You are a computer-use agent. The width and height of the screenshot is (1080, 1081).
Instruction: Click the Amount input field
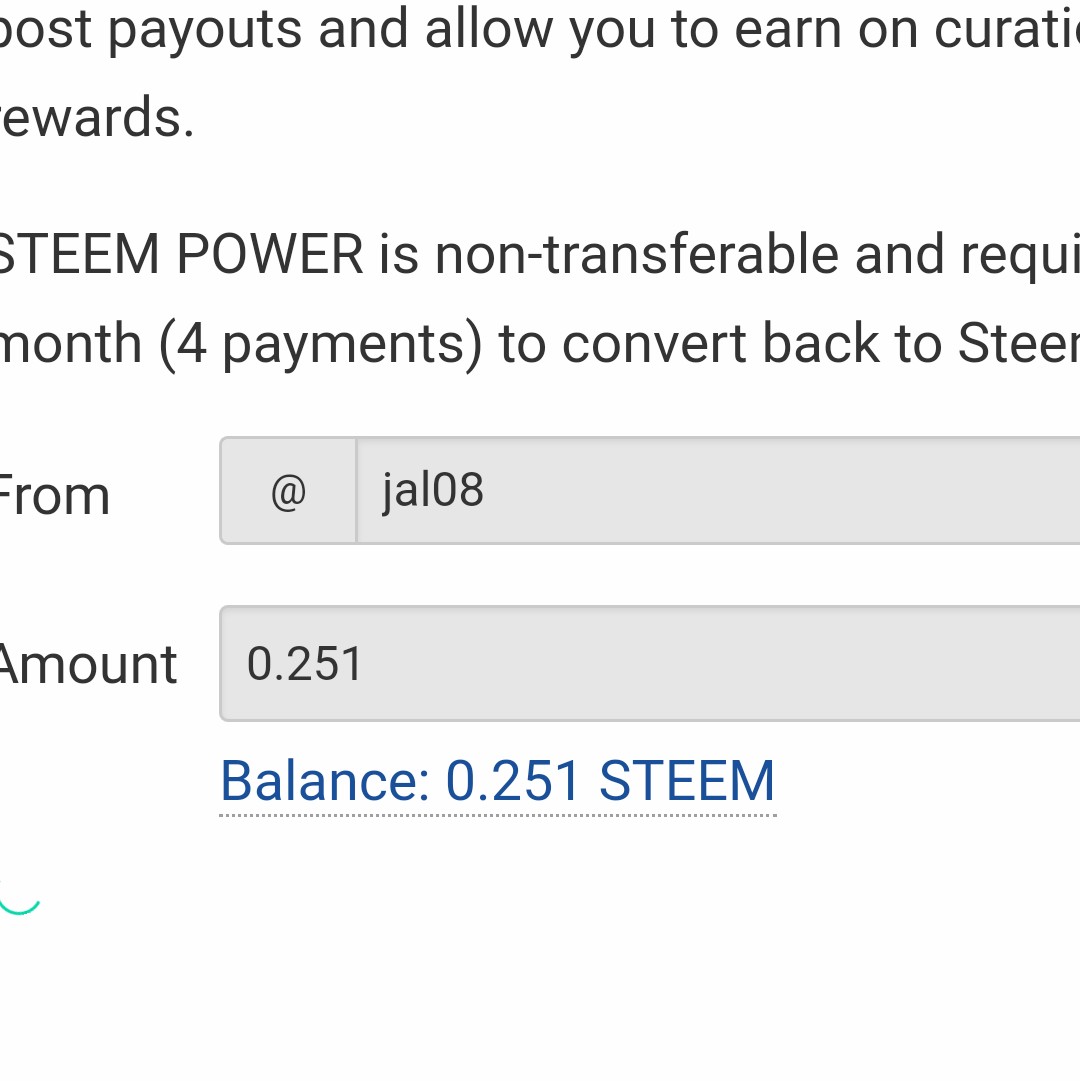click(650, 664)
